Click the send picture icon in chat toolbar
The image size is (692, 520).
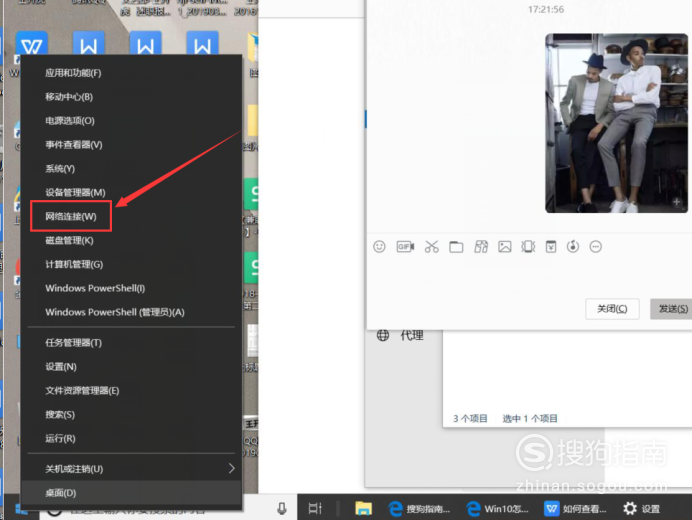[x=505, y=246]
